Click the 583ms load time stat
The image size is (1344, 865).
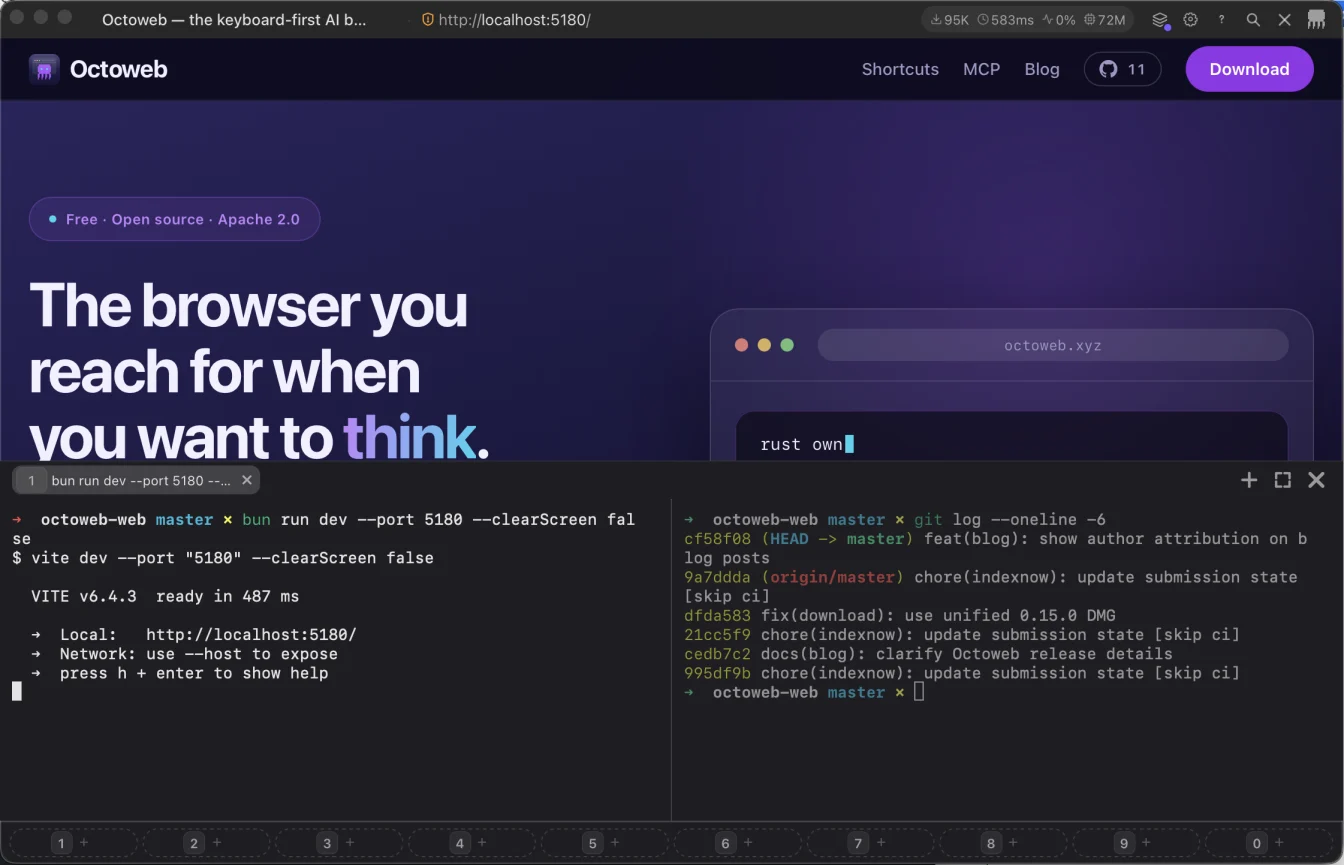[1005, 19]
